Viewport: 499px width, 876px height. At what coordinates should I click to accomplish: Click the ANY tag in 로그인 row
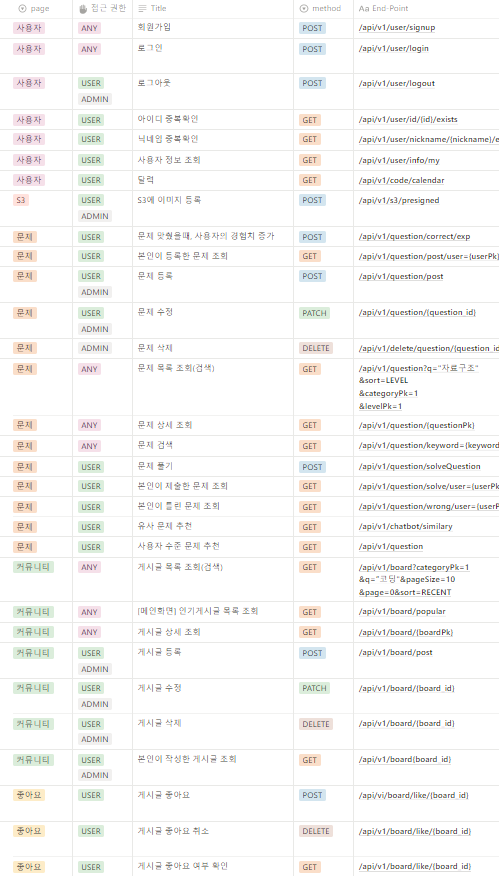[89, 49]
